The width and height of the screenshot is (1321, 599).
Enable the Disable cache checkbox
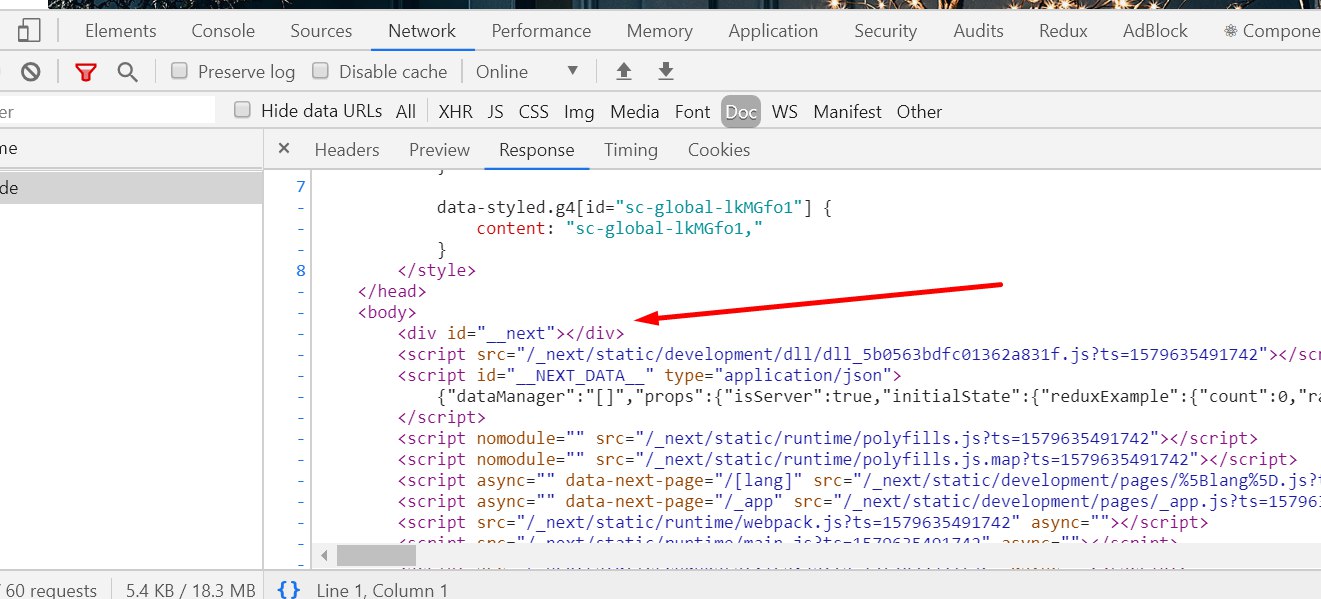(x=320, y=71)
